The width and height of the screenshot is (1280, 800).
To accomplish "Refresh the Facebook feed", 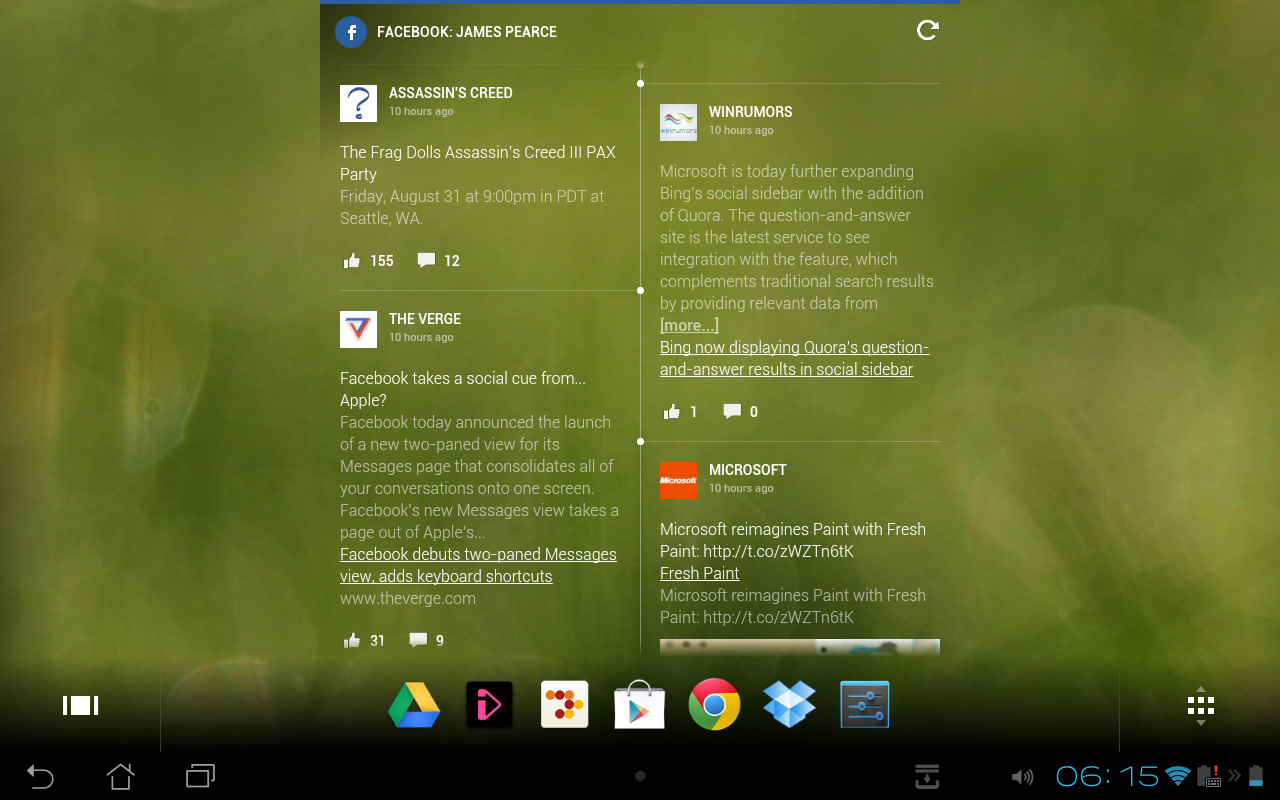I will (x=928, y=31).
